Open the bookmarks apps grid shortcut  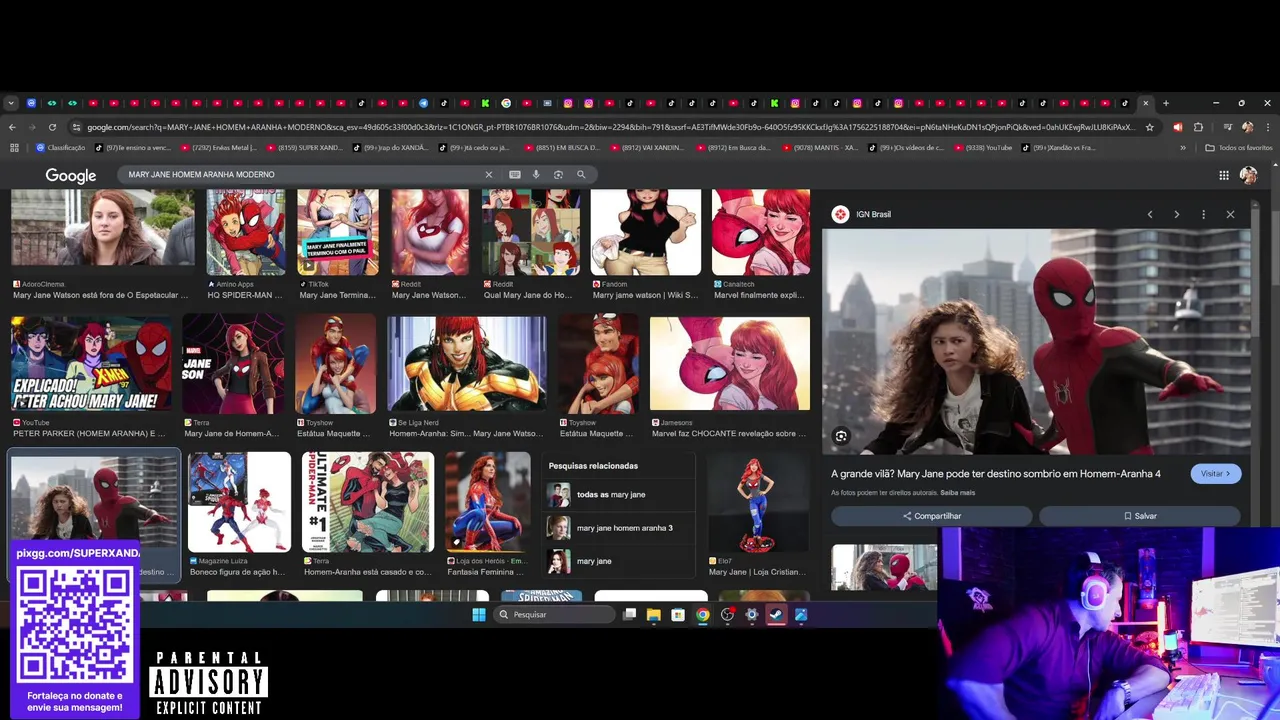click(14, 148)
